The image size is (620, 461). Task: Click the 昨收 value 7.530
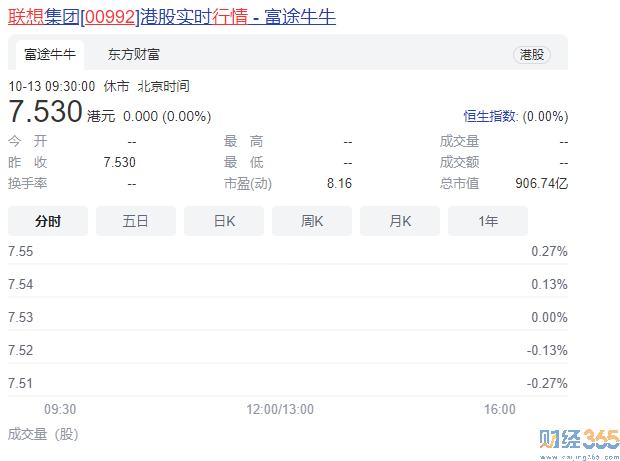(x=119, y=162)
